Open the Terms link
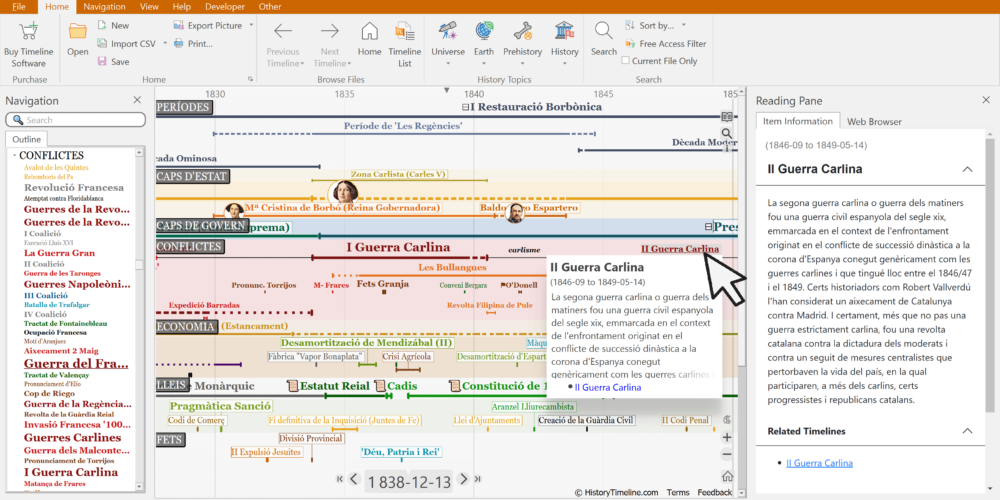Image resolution: width=1000 pixels, height=500 pixels. pos(678,492)
